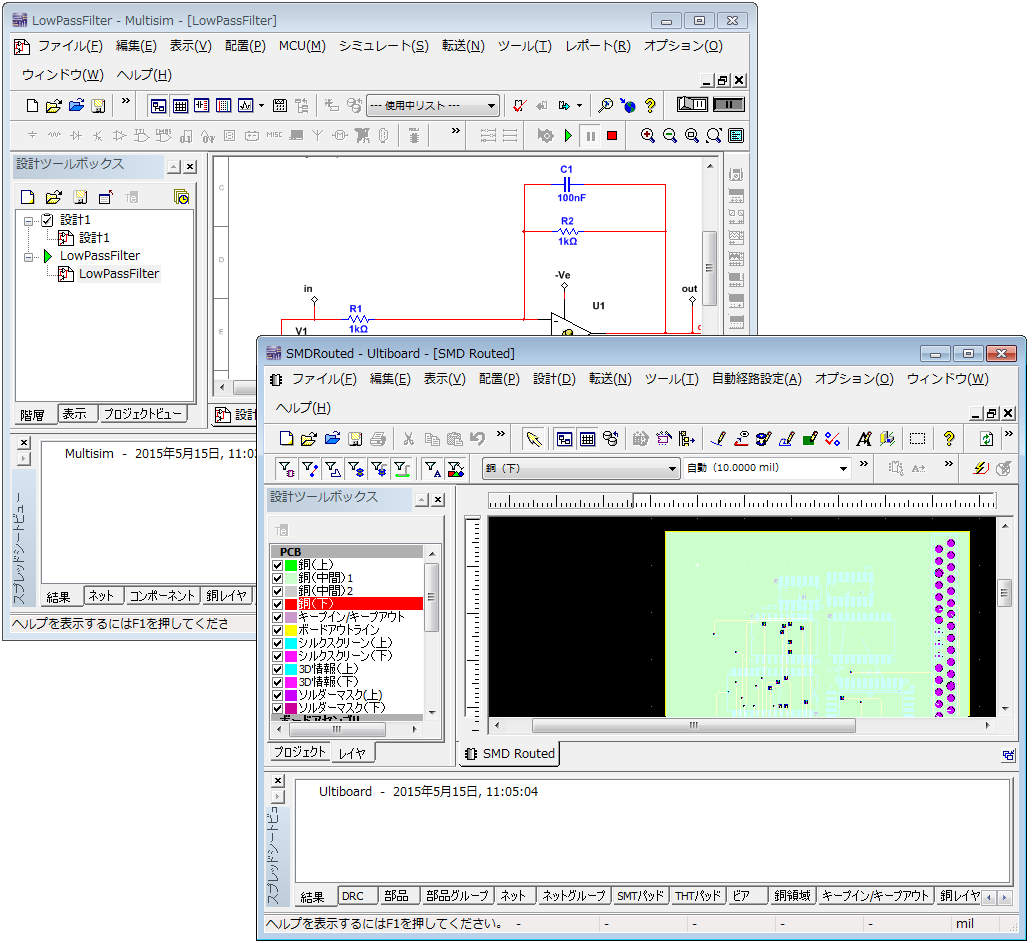Open MCU(M) menu in Multisim
The height and width of the screenshot is (943, 1035).
click(x=302, y=46)
